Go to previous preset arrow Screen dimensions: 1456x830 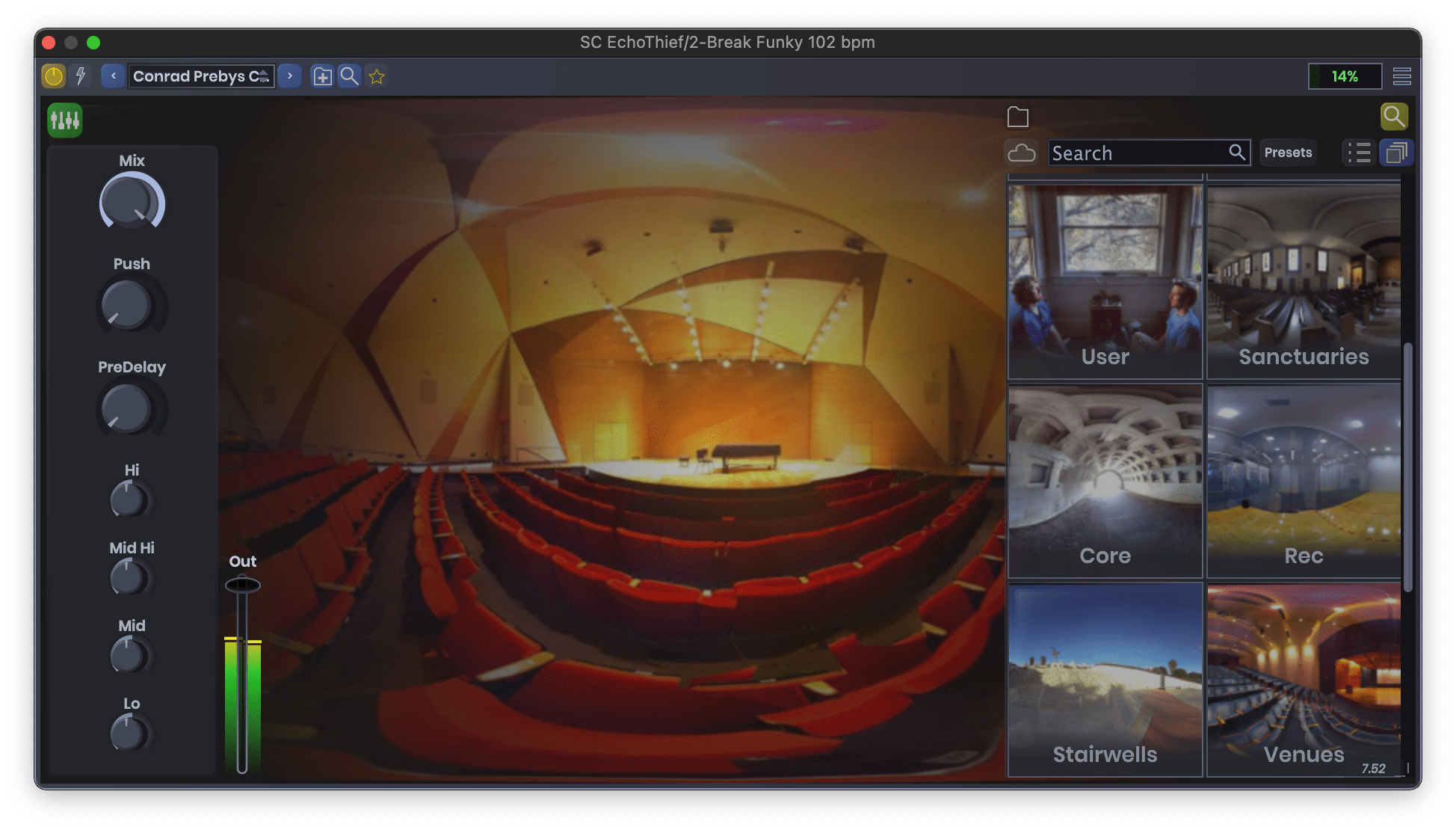tap(113, 76)
